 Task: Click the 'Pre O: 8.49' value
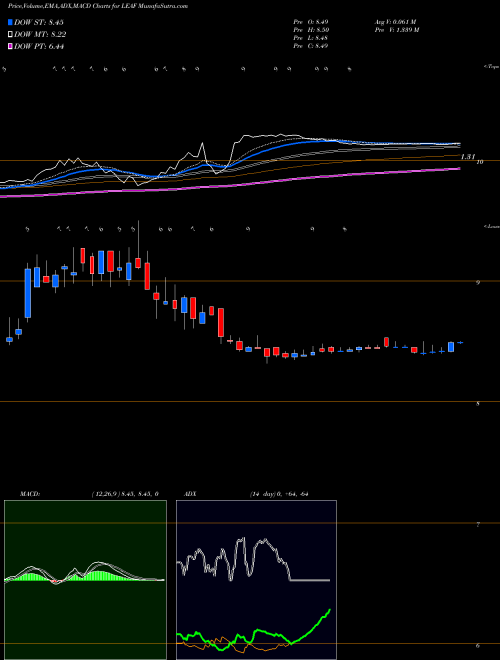pyautogui.click(x=311, y=21)
